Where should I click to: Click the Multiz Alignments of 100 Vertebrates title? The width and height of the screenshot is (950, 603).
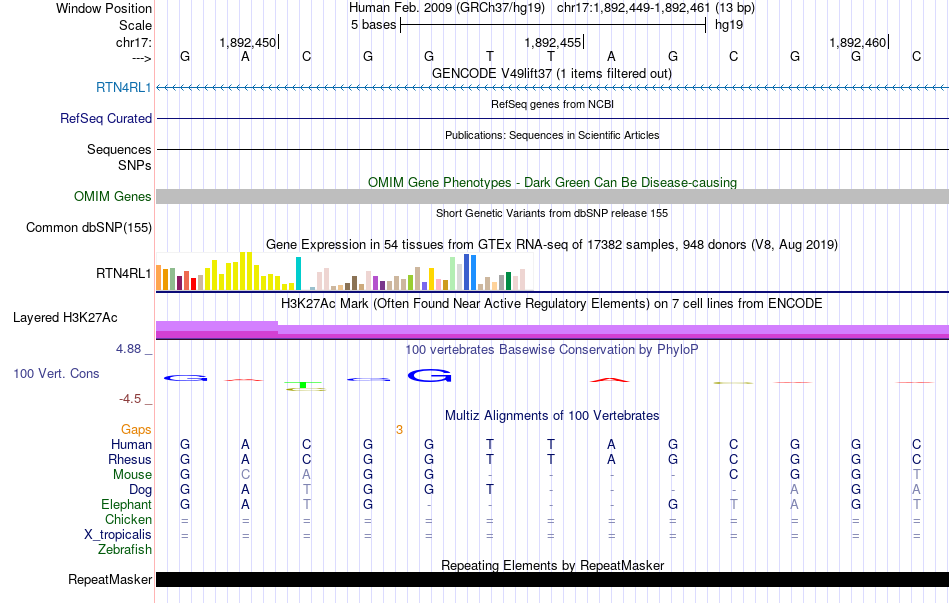click(552, 415)
